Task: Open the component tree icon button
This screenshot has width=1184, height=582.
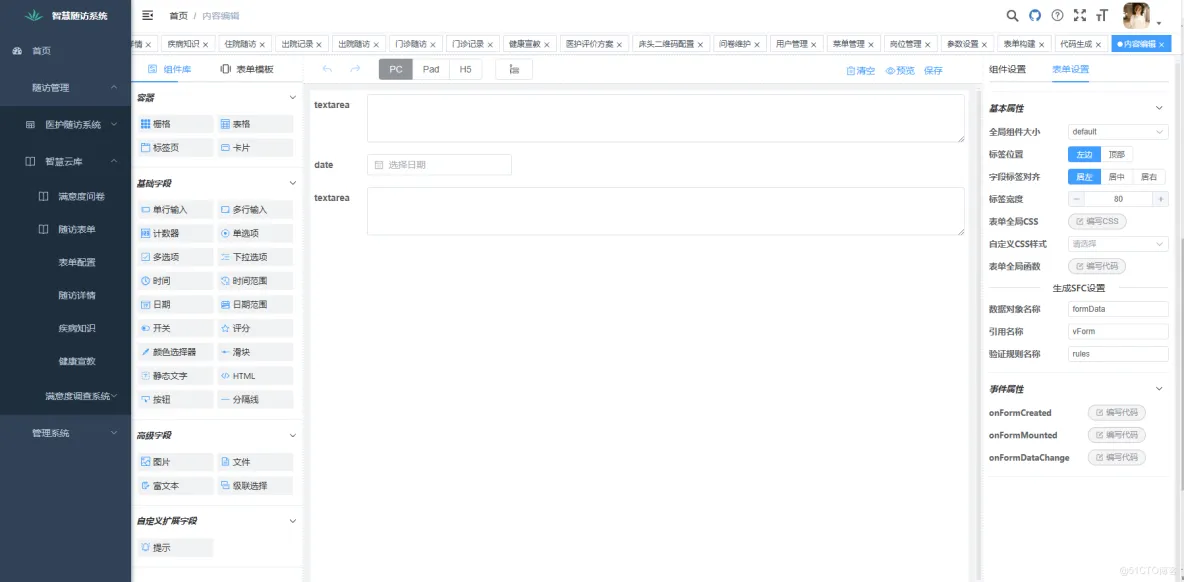Action: pos(514,69)
